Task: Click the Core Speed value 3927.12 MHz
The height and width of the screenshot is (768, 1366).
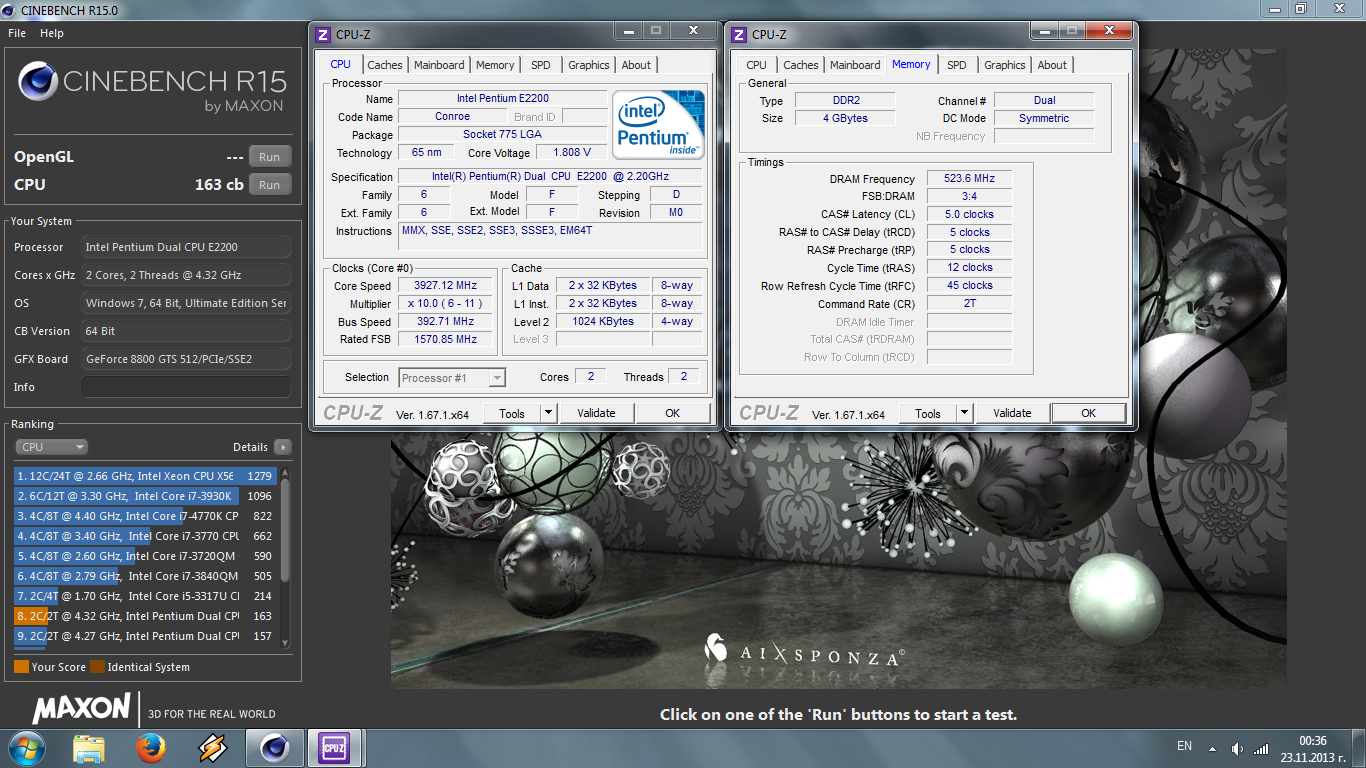Action: [447, 286]
